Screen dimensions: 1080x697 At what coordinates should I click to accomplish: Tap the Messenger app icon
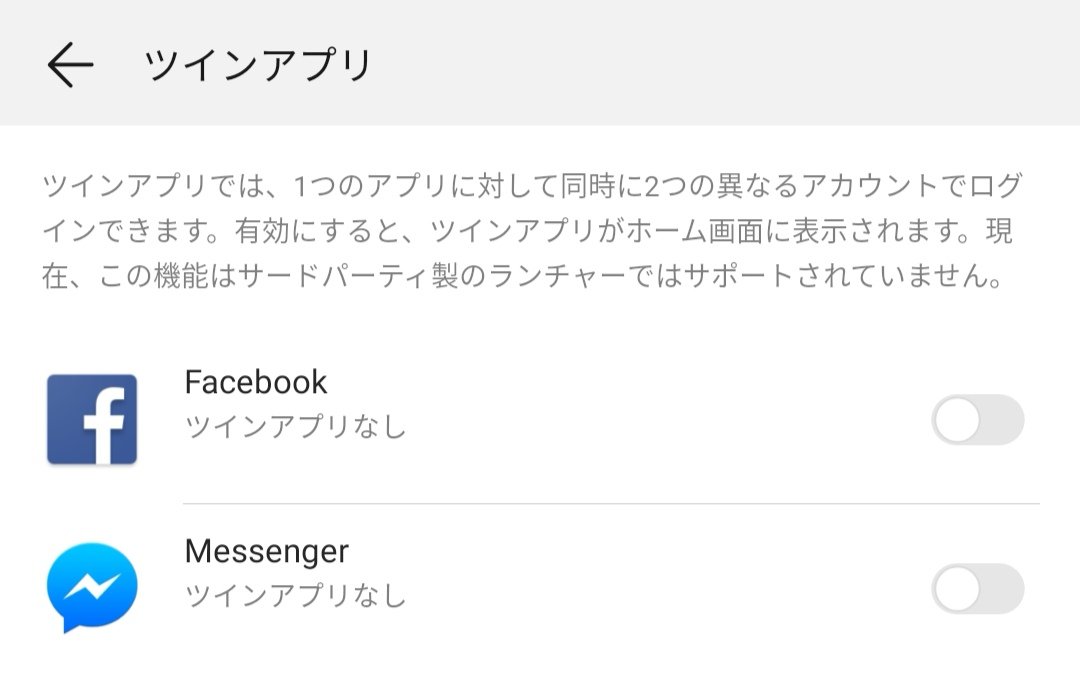(x=92, y=587)
